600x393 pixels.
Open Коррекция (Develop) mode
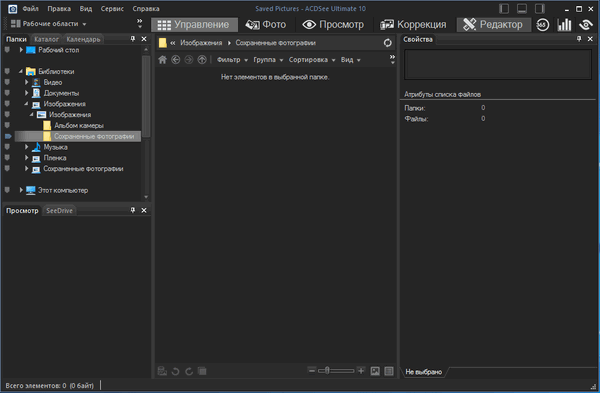(x=413, y=25)
